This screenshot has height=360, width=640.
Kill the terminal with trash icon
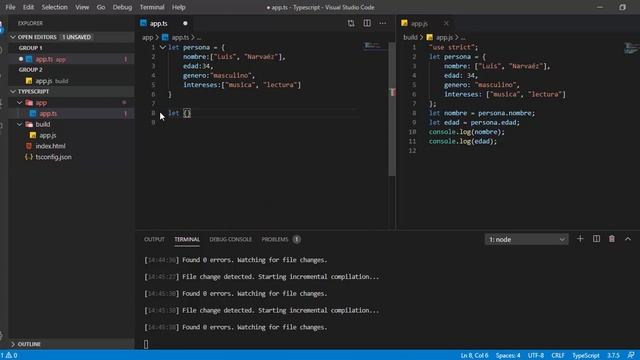[612, 239]
